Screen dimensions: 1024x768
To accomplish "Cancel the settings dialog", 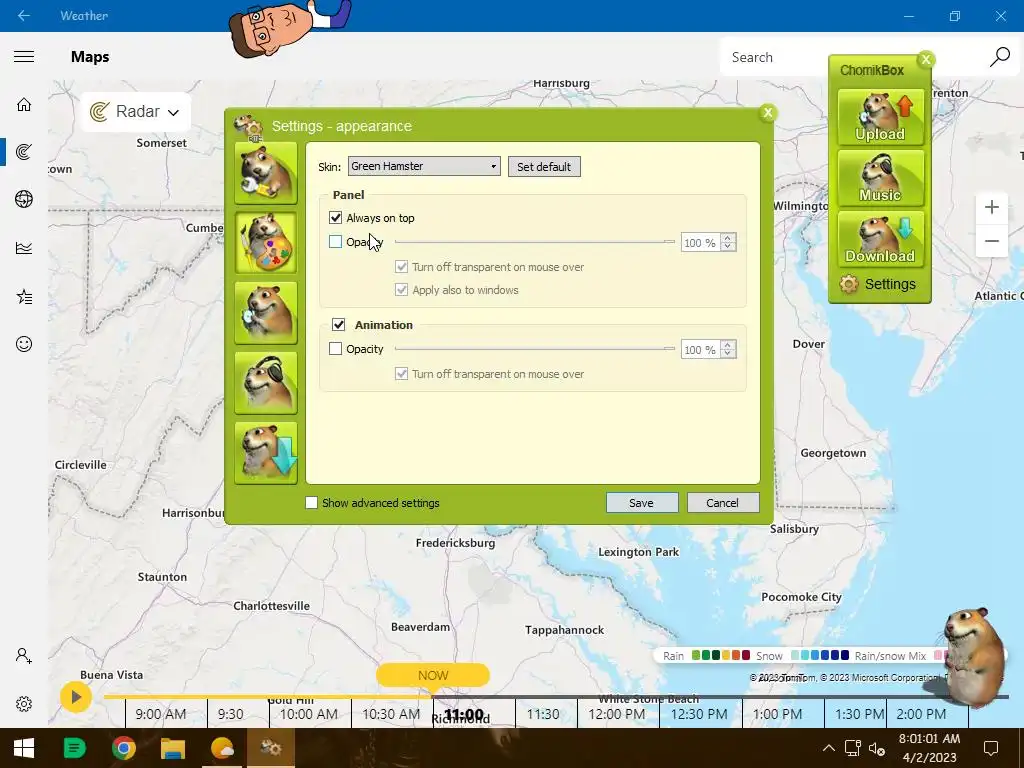I will coord(722,503).
